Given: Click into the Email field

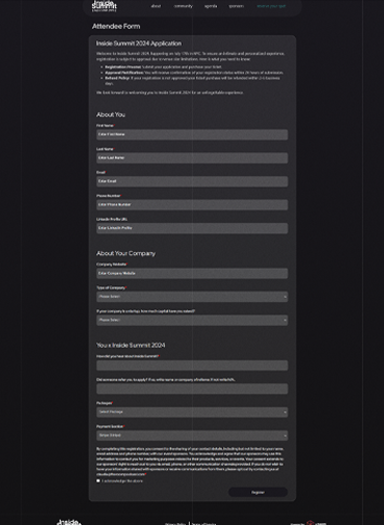Looking at the screenshot, I should click(192, 181).
